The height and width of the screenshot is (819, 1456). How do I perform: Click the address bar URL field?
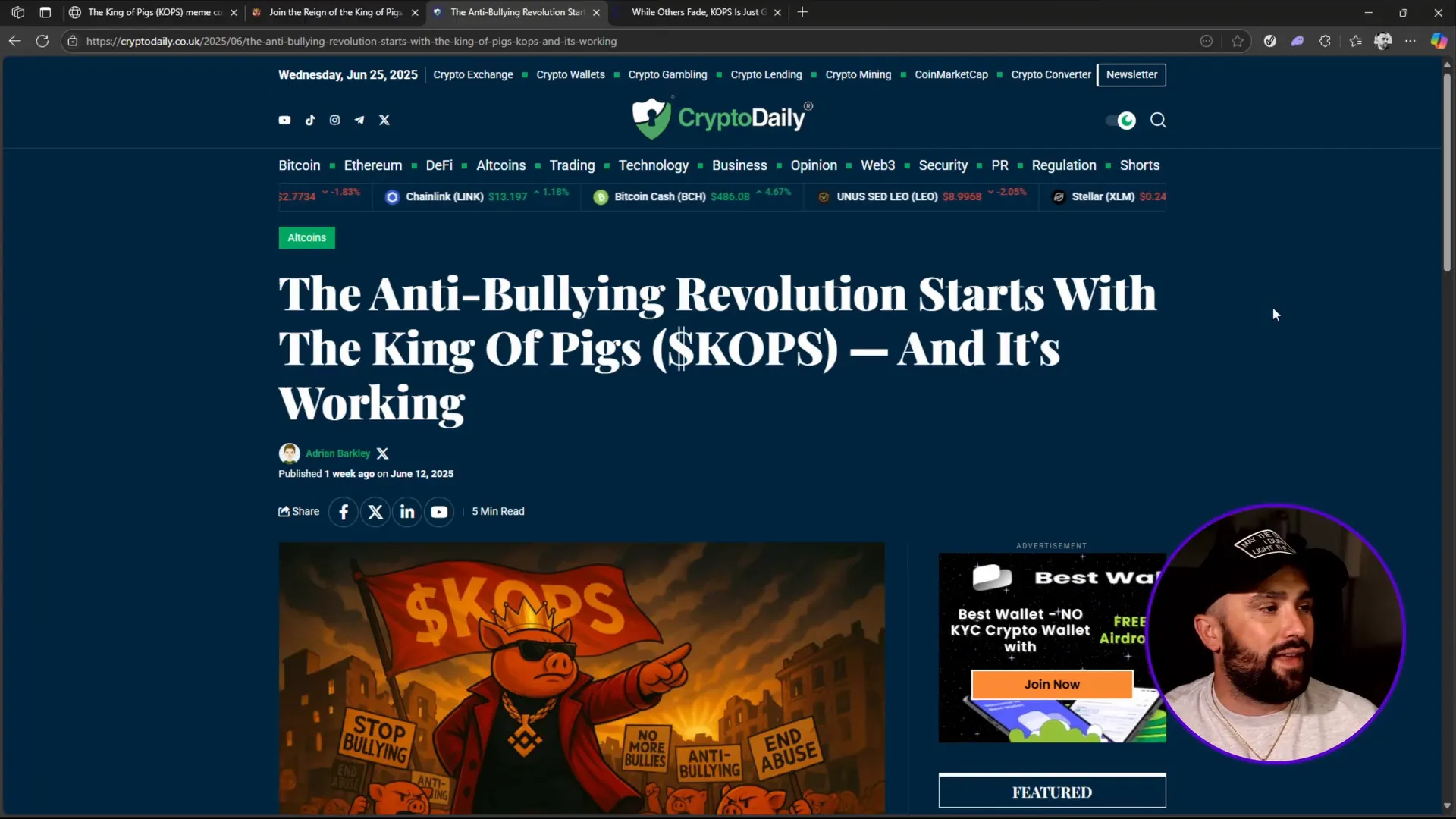[x=637, y=41]
